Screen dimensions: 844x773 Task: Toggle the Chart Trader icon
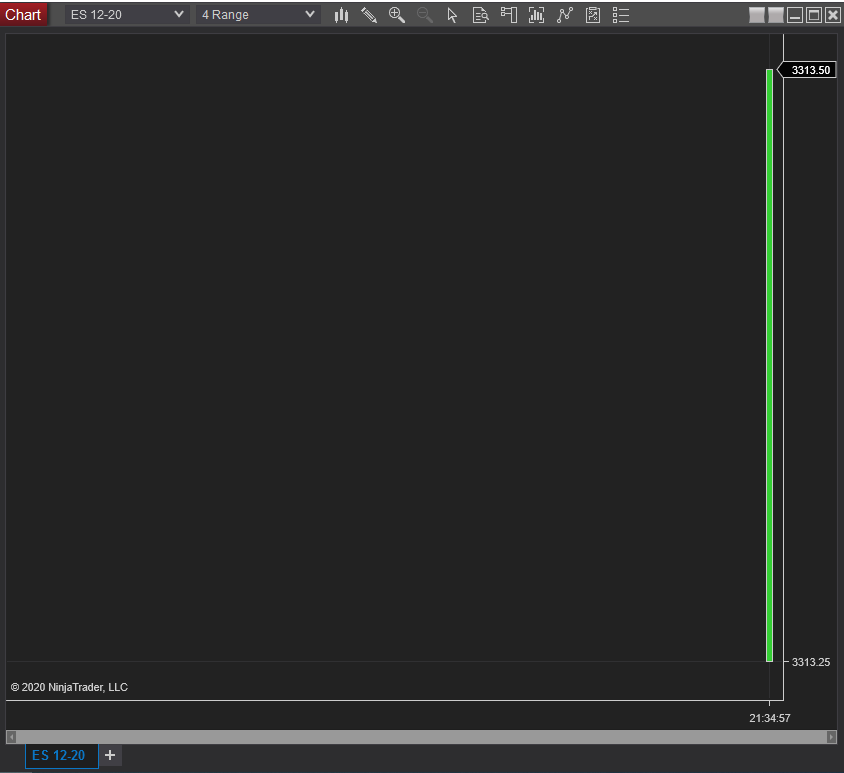point(509,15)
